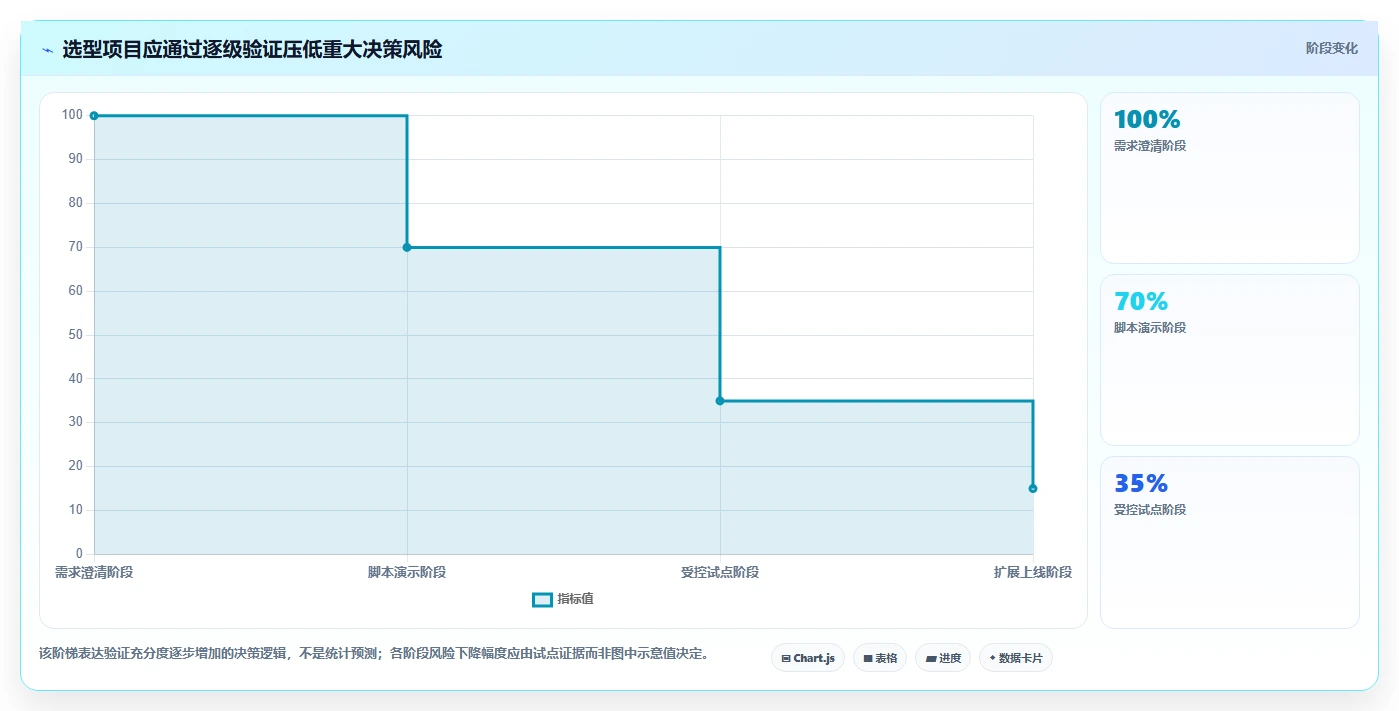Click the y-axis label 100
This screenshot has width=1399, height=711.
72,115
